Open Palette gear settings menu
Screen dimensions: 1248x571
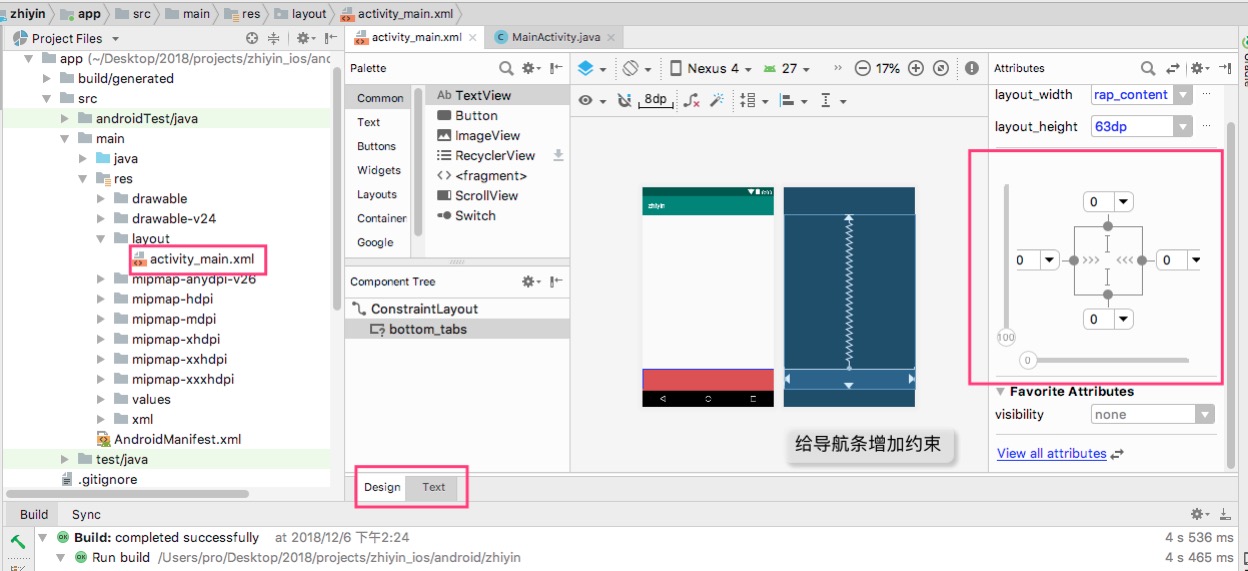click(x=531, y=68)
